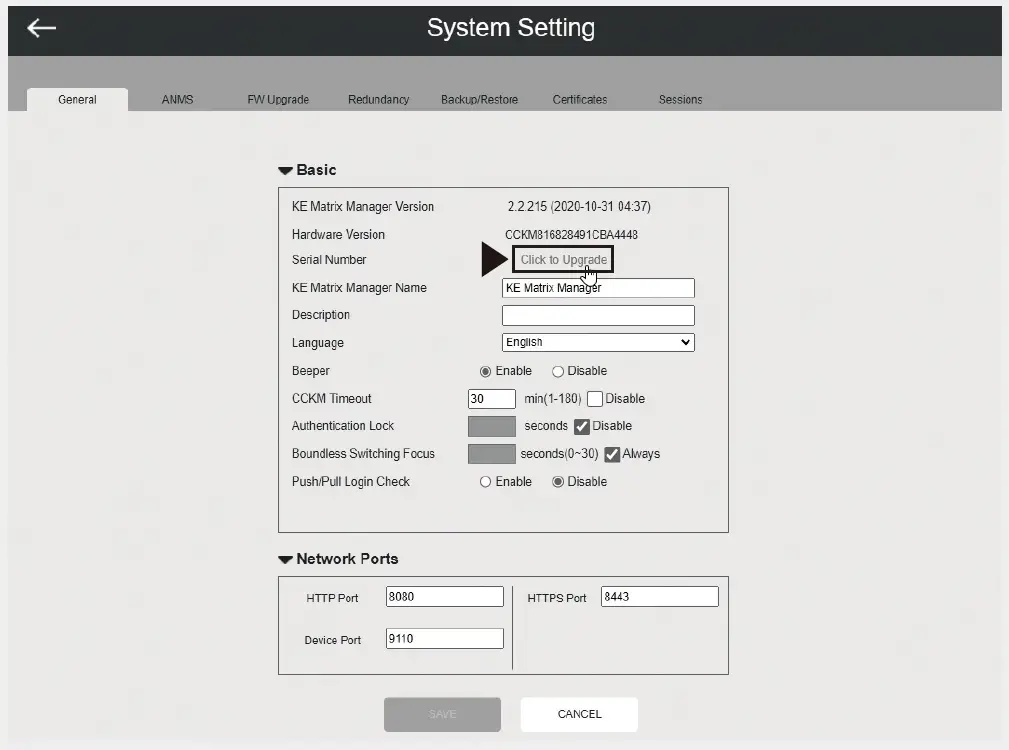Click the KE Matrix Manager Name field
The height and width of the screenshot is (750, 1009).
coord(597,288)
